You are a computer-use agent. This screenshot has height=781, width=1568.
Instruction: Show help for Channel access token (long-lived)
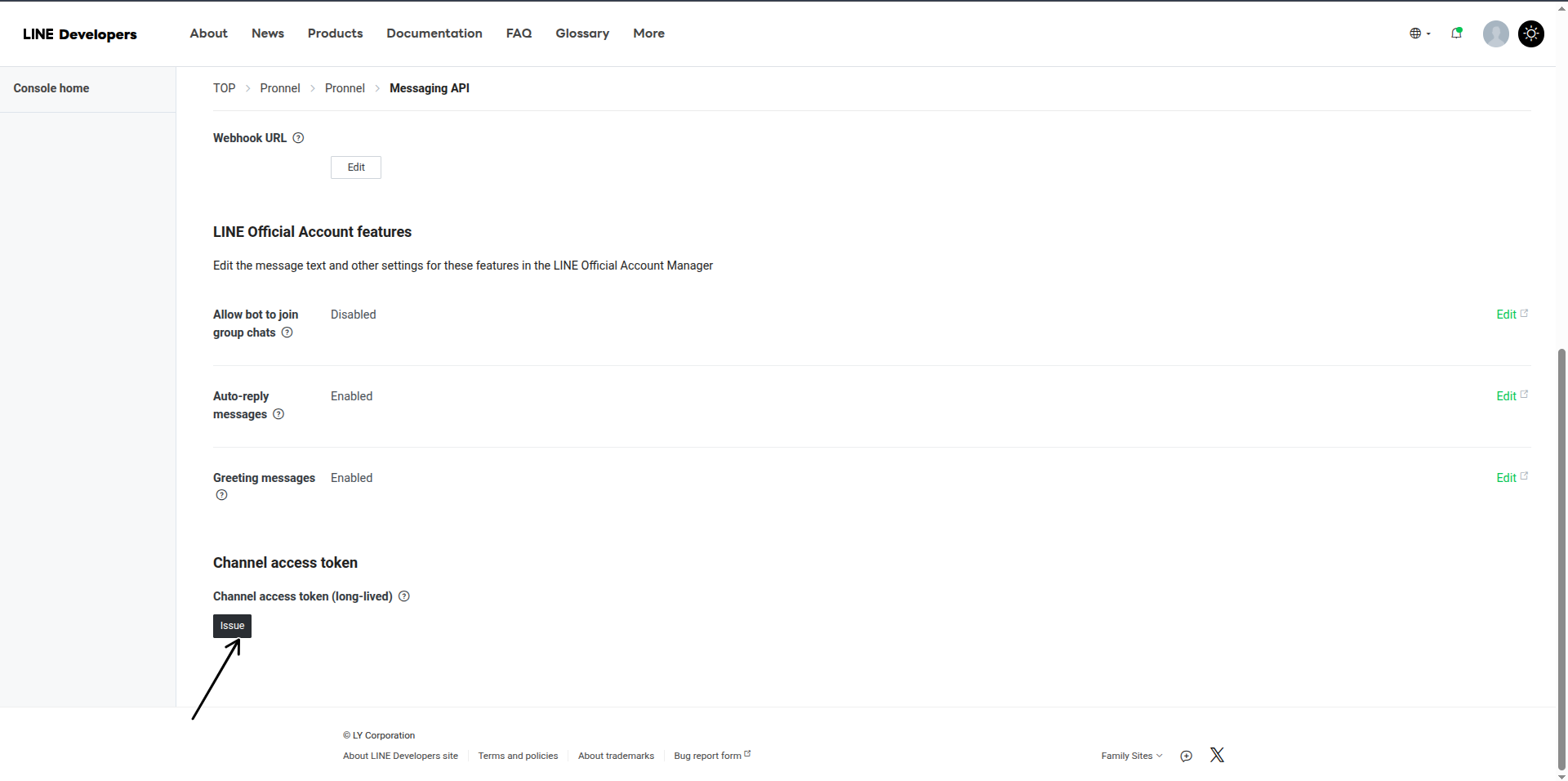[x=403, y=596]
